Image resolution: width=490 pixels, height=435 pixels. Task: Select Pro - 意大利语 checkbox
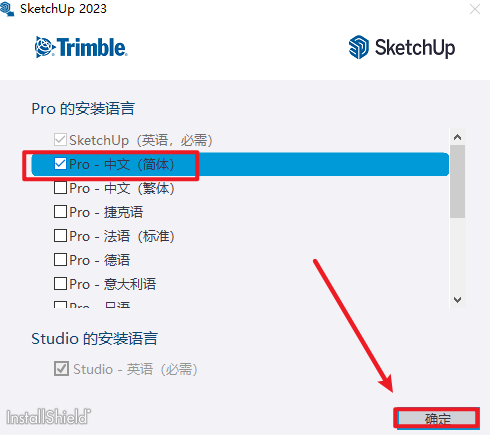60,284
